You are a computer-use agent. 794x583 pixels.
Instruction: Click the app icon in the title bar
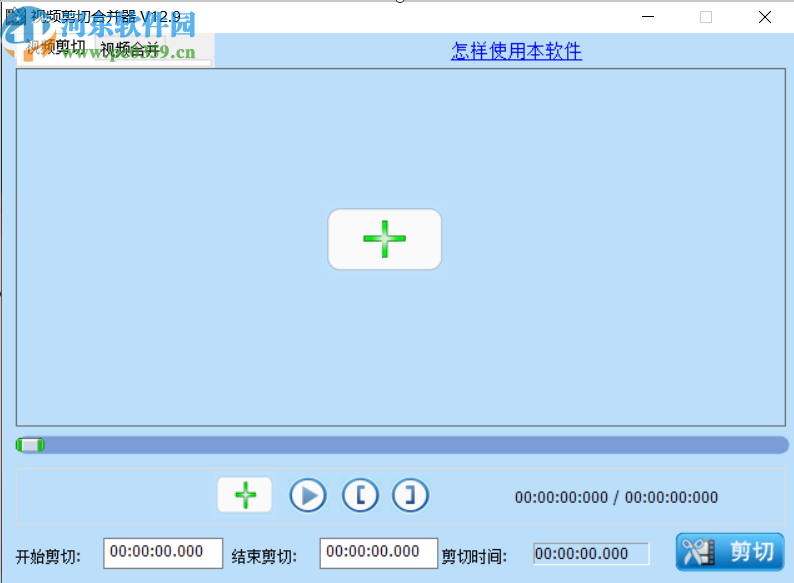pyautogui.click(x=14, y=17)
